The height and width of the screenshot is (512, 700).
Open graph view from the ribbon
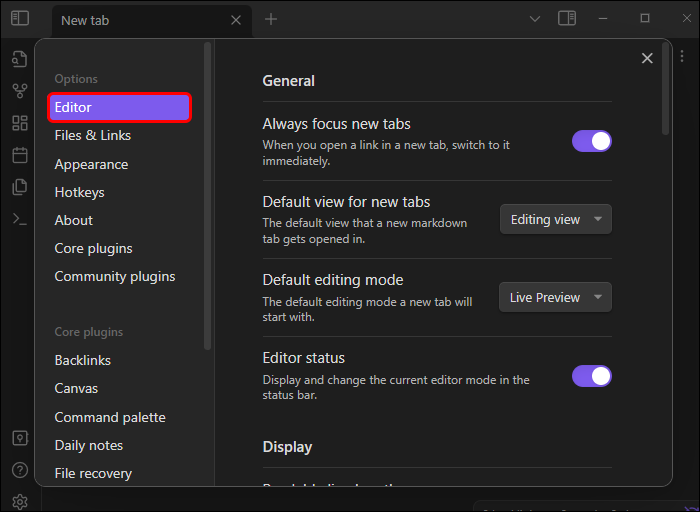(x=20, y=91)
